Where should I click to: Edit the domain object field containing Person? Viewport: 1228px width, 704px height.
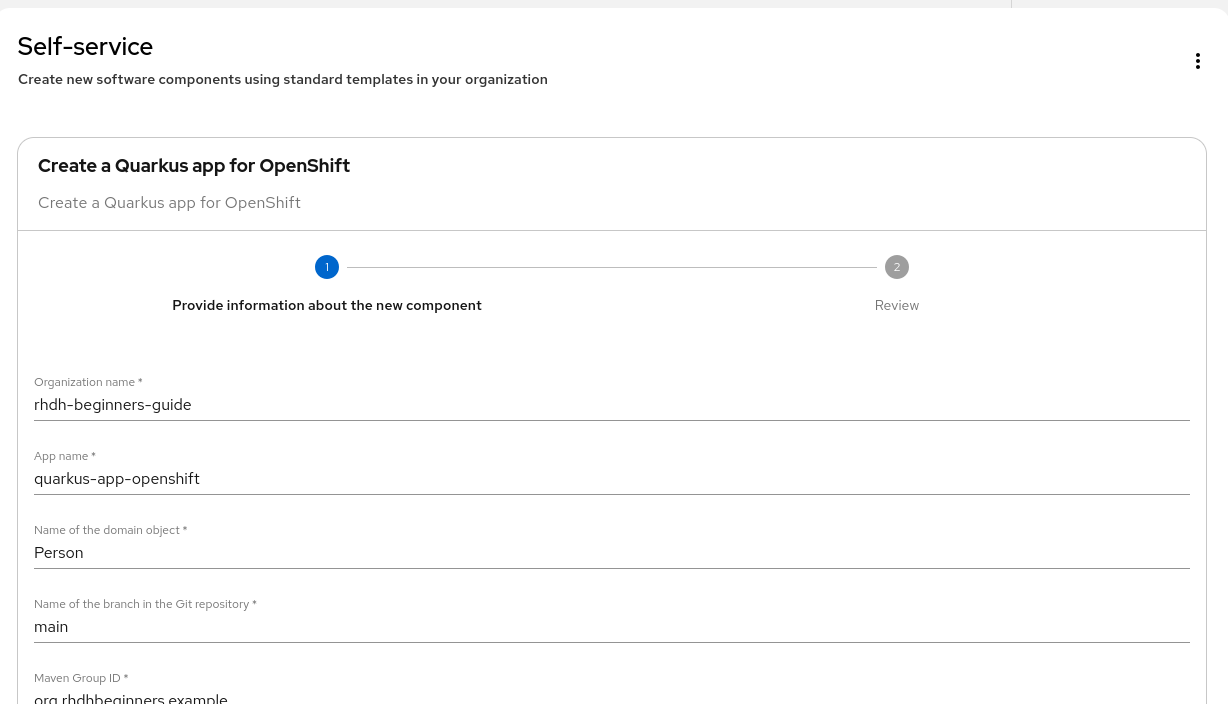pos(611,553)
